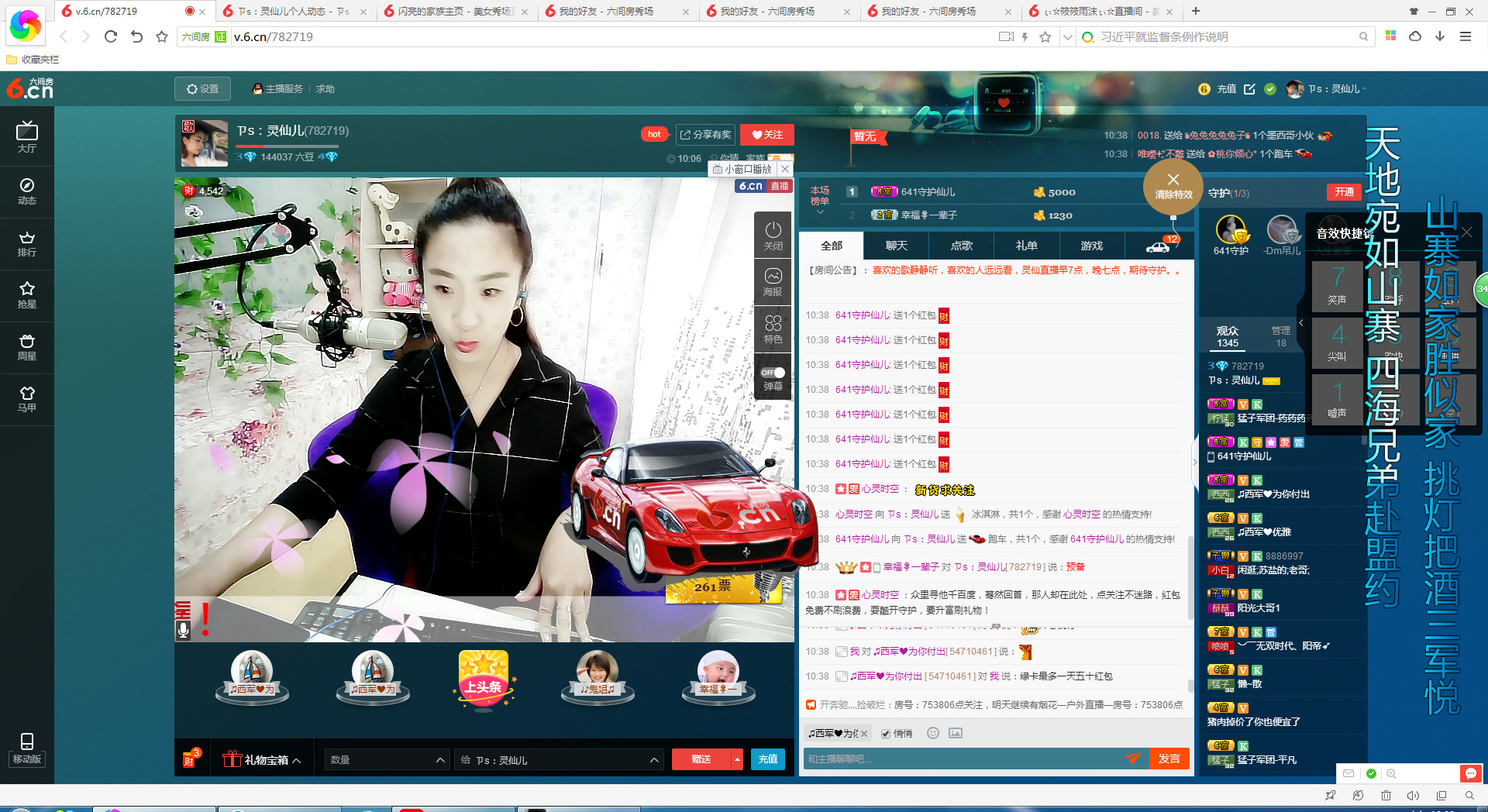Open the 排行 ranking sidebar icon
Screen dimensions: 1488x812
coord(26,243)
